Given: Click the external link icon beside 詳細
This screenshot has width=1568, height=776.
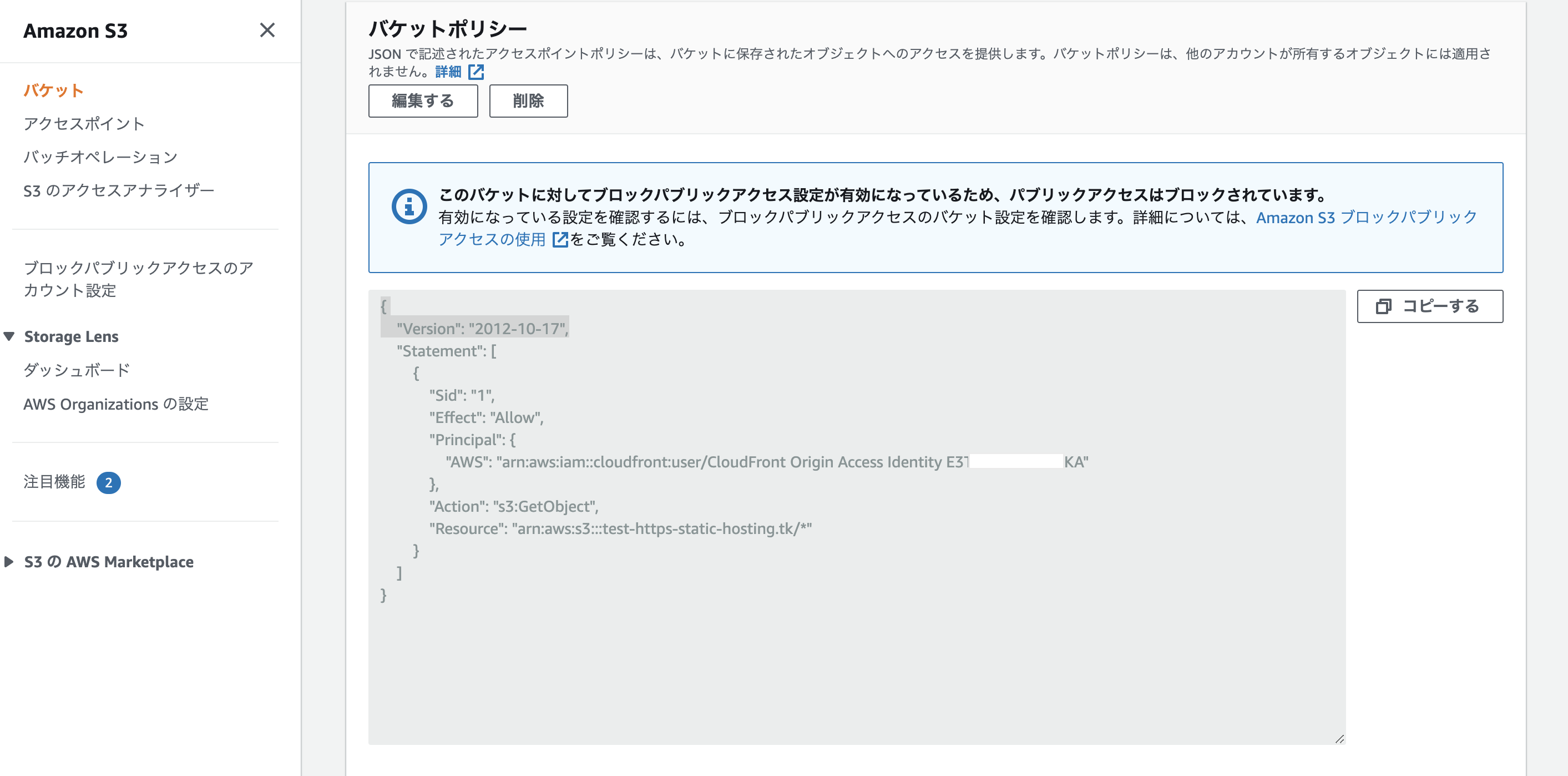Looking at the screenshot, I should click(x=476, y=72).
